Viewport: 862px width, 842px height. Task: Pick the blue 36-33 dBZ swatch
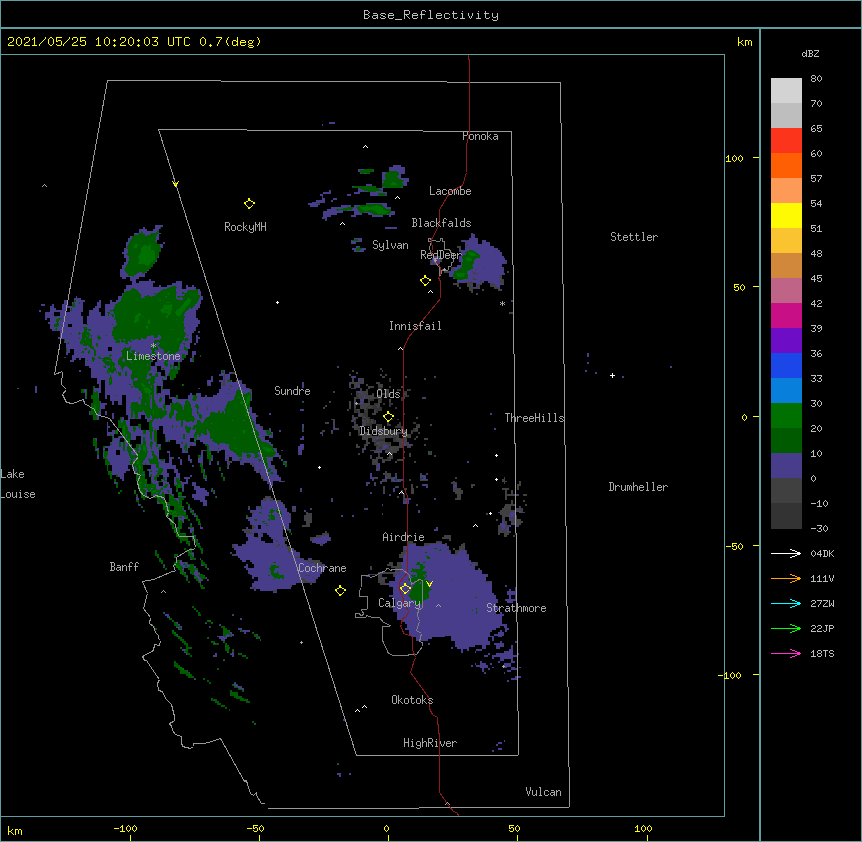786,365
